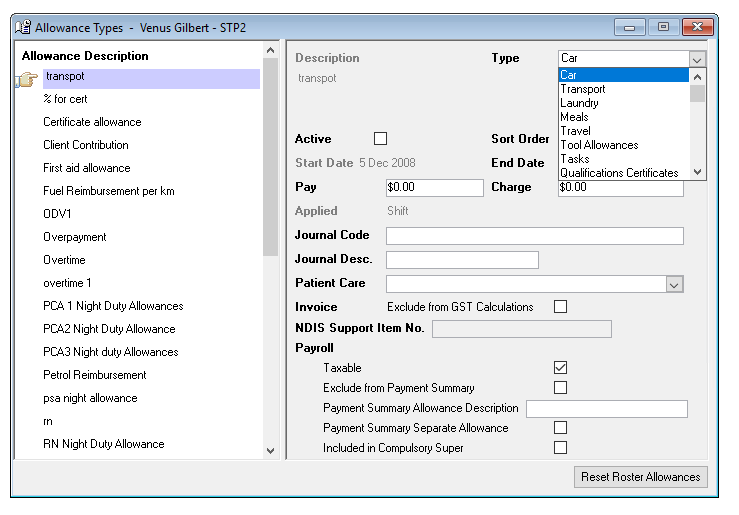Choose Travel in Type list
The width and height of the screenshot is (739, 515).
624,131
